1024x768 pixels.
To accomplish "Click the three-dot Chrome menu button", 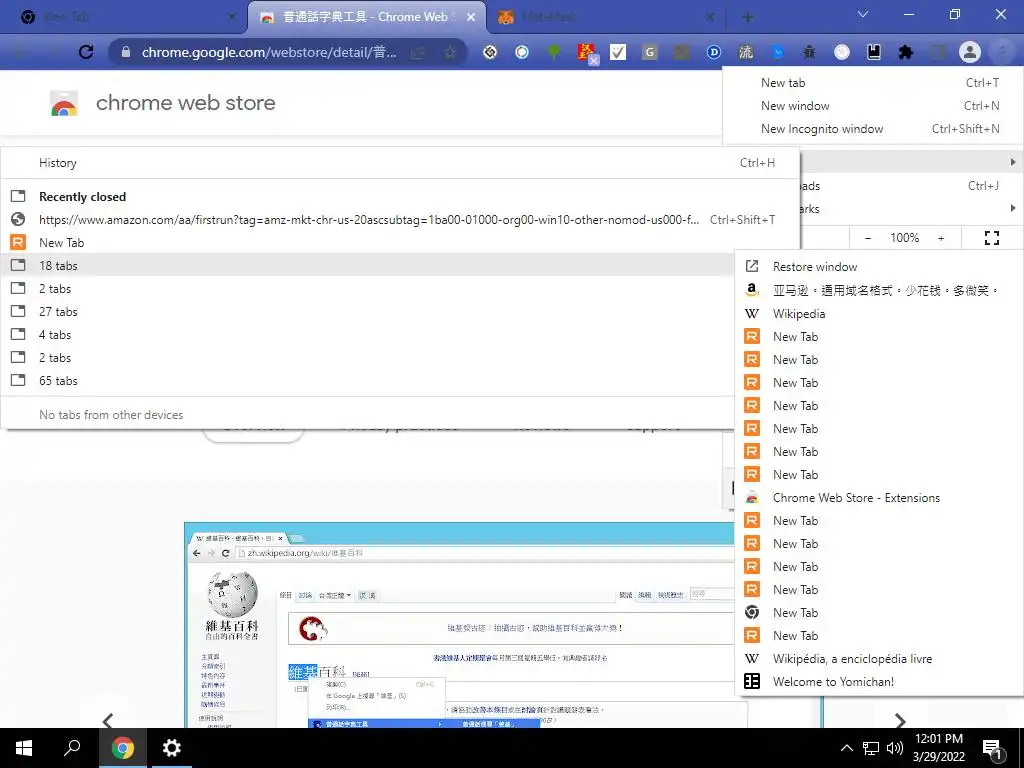I will (x=1002, y=52).
